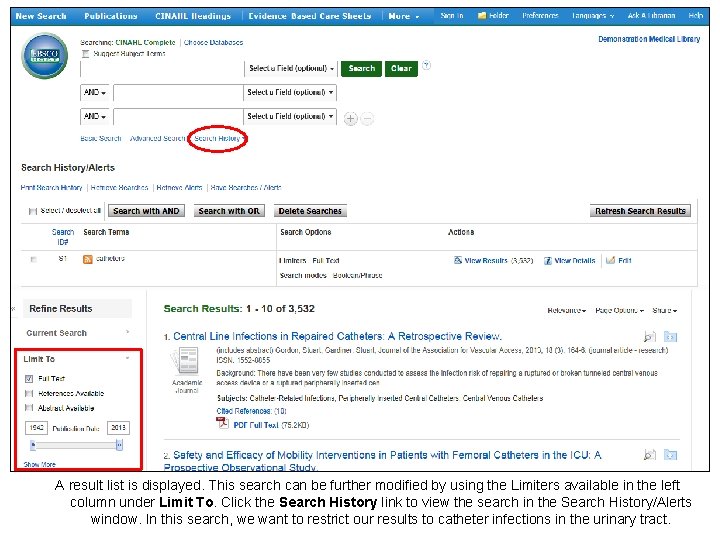This screenshot has width=720, height=540.
Task: Click Search with AND button
Action: tap(146, 211)
